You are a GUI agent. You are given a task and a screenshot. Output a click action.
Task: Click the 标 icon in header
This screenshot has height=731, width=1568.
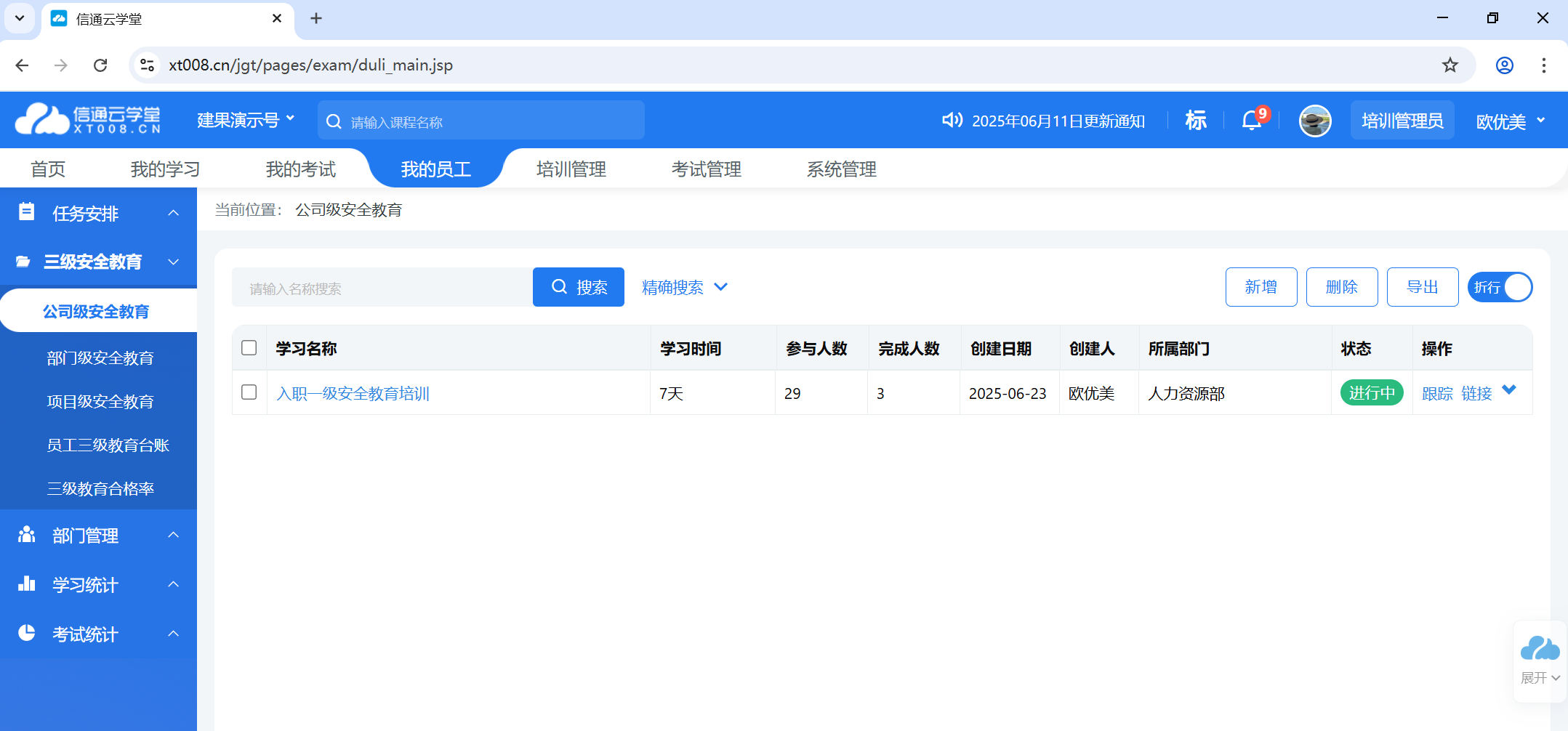pyautogui.click(x=1196, y=120)
